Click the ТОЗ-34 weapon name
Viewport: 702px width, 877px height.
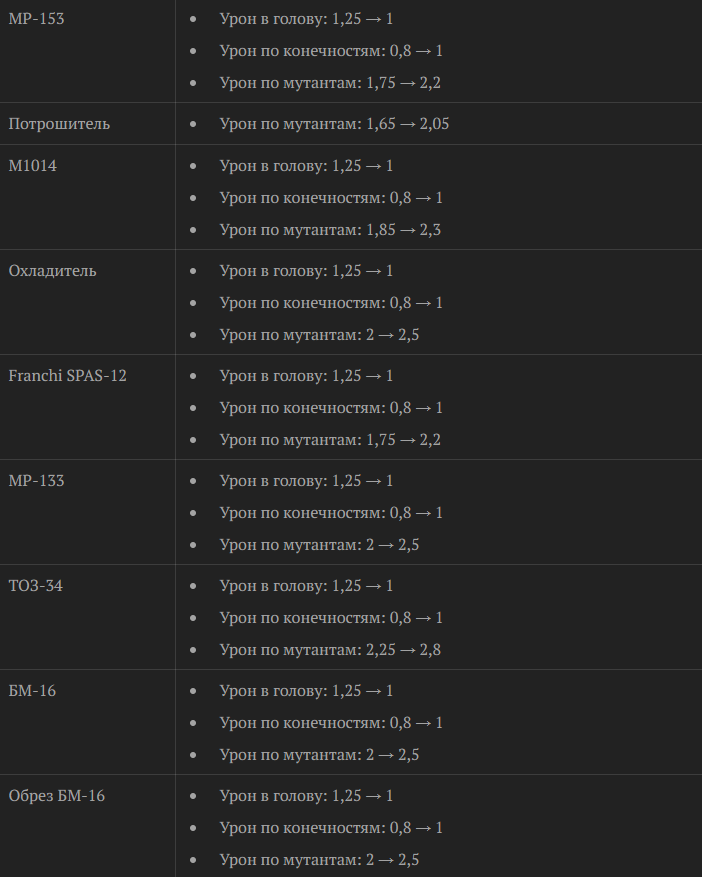coord(35,586)
